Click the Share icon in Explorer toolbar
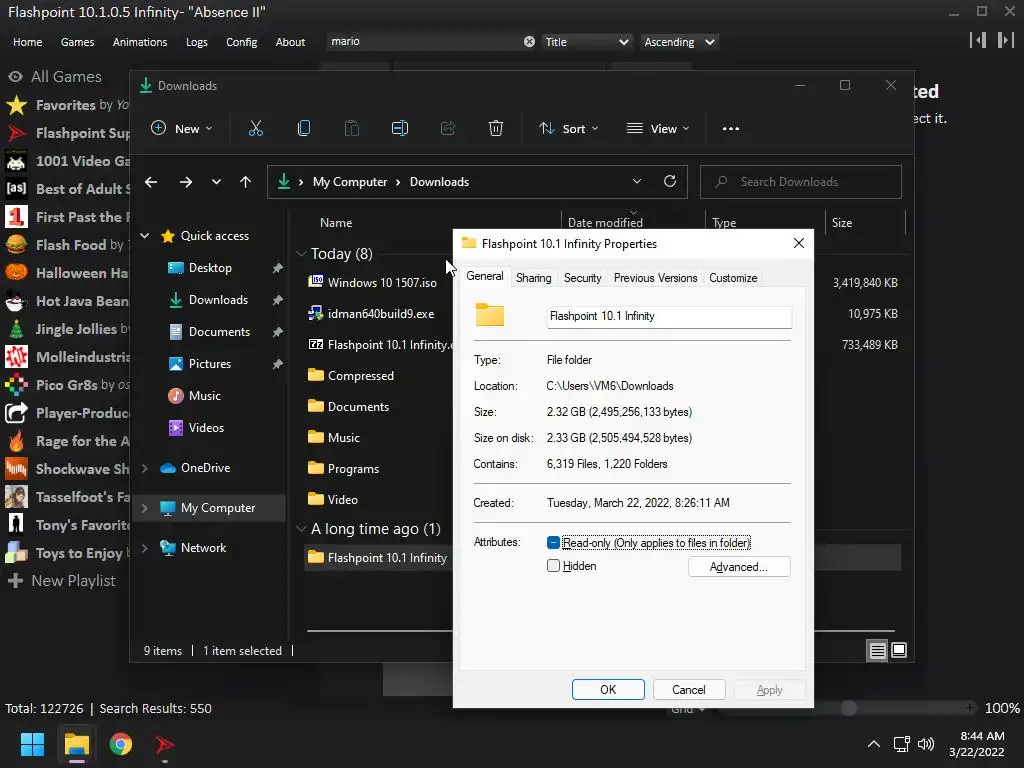Screen dimensions: 1024x768 pyautogui.click(x=447, y=129)
